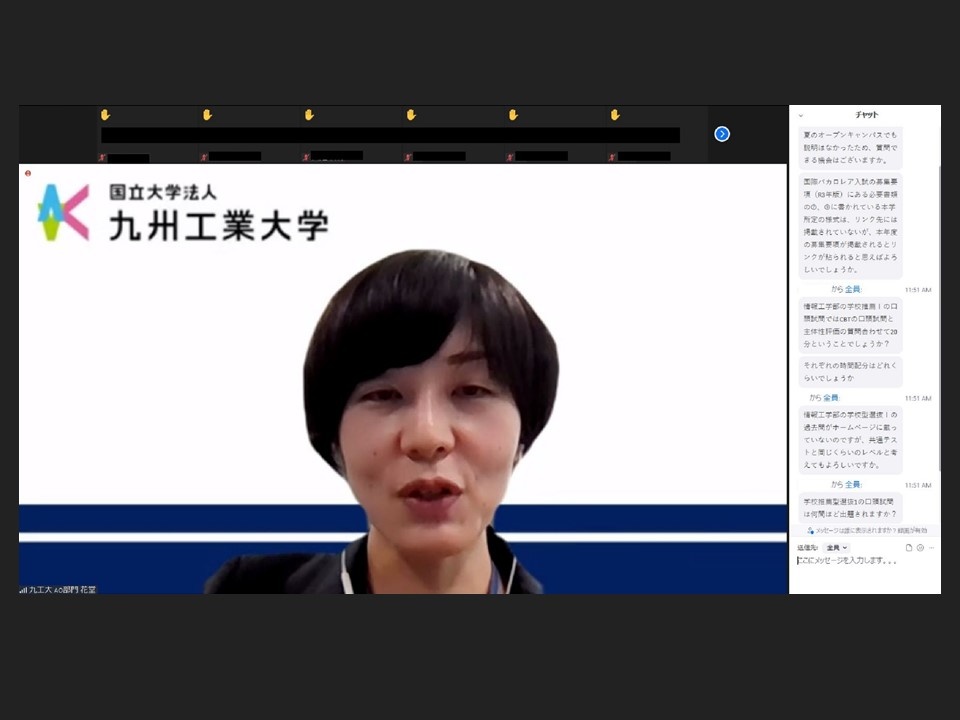Open the file attachment icon in chat
Viewport: 960px width, 720px height.
pos(909,548)
